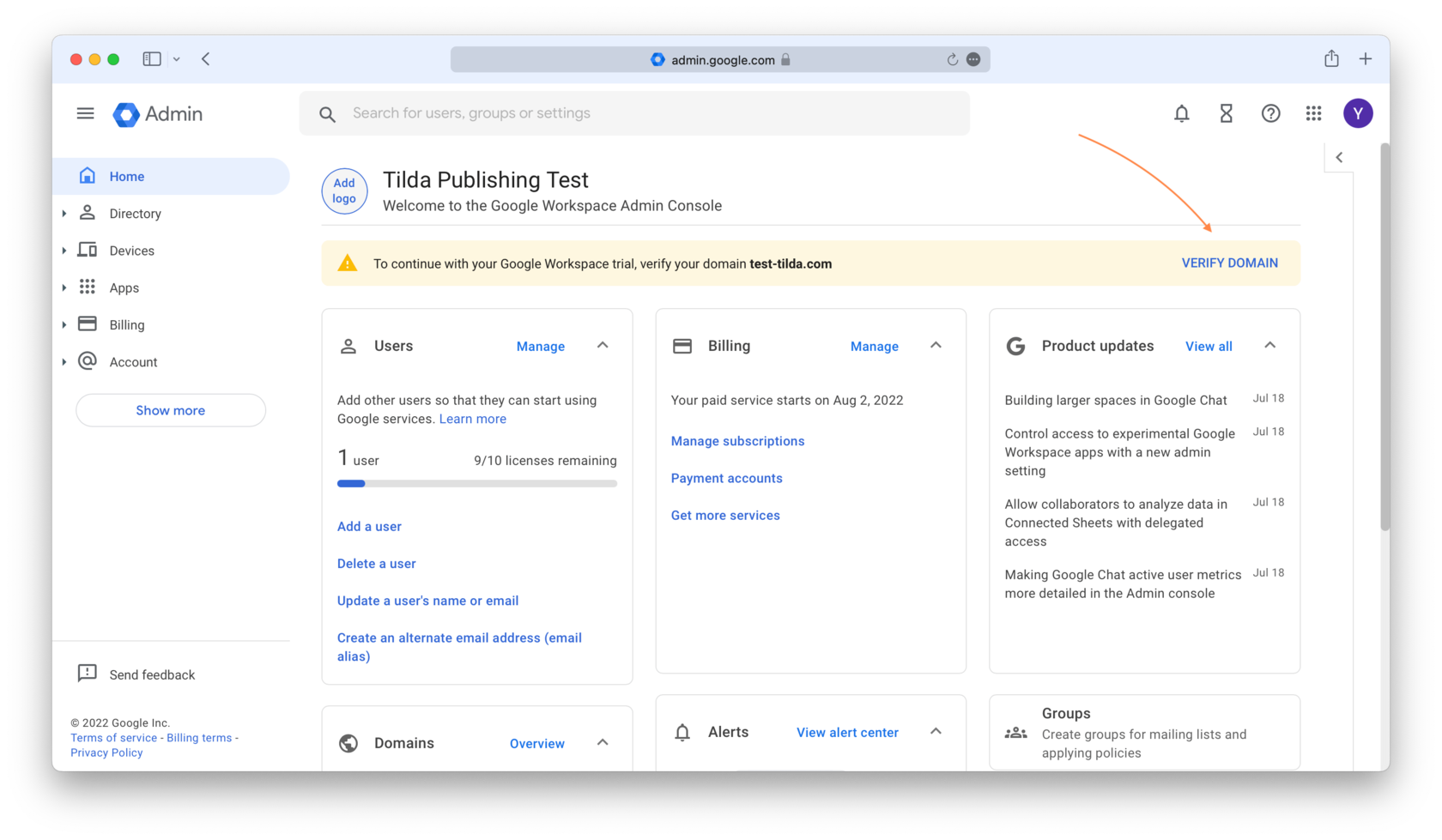Click View alert center

[846, 732]
